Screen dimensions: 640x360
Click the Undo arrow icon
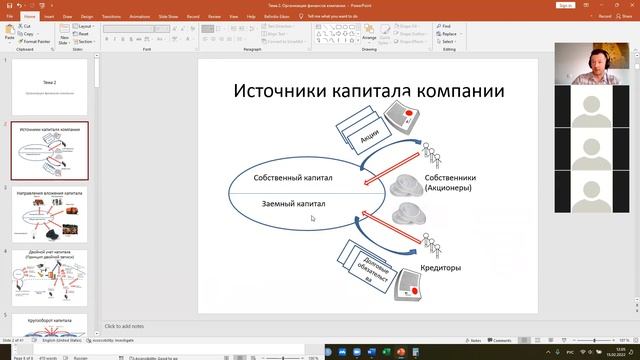tap(19, 6)
